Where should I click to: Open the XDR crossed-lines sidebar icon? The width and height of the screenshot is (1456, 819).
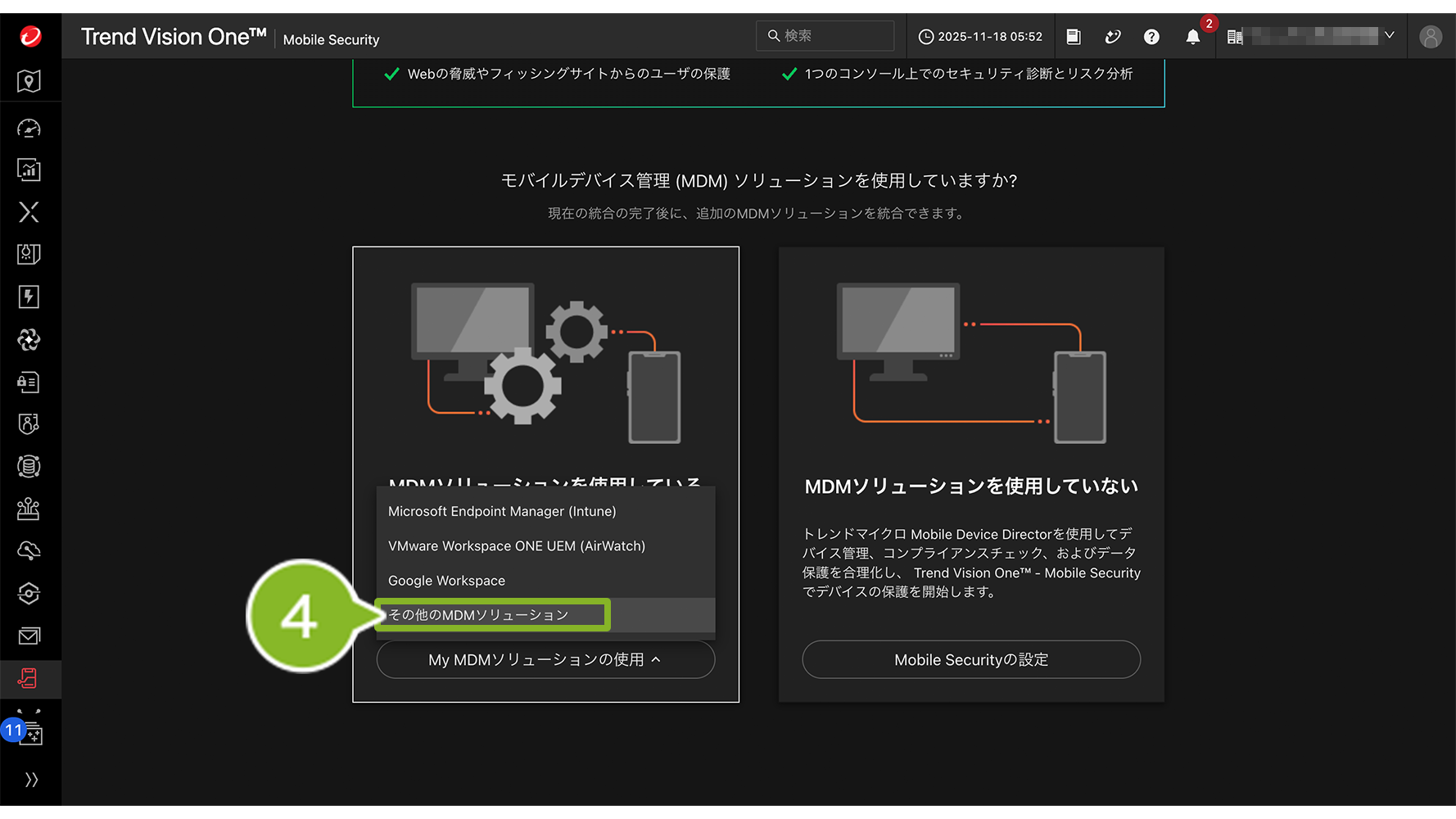29,212
